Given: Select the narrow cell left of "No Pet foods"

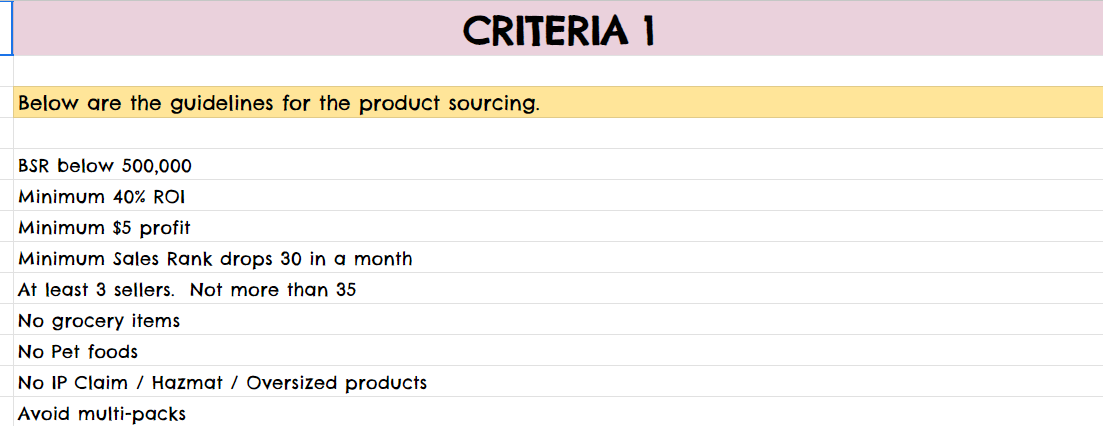Looking at the screenshot, I should [6, 351].
